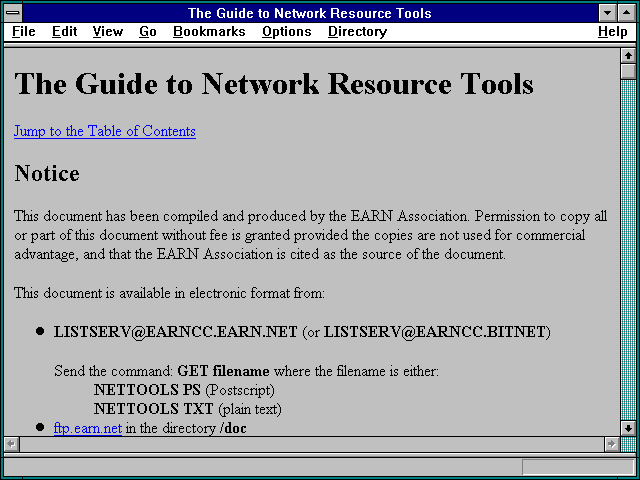This screenshot has width=640, height=480.
Task: Click 'This document is available in electronic format' line
Action: coord(169,293)
